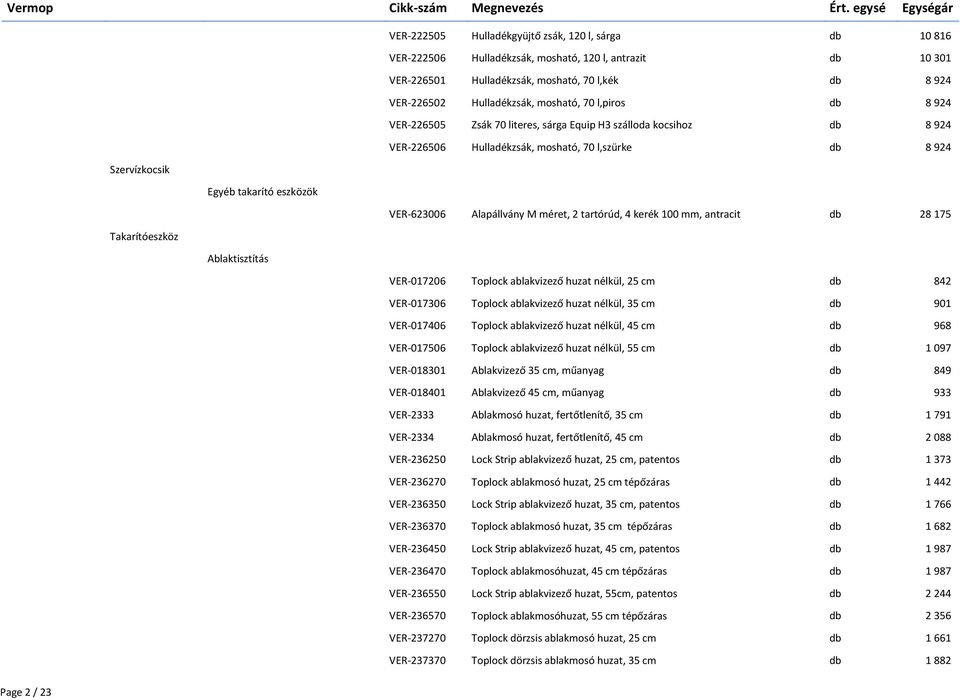Click "Ablakvizező 35 cm, műanyag" description

pyautogui.click(x=538, y=371)
